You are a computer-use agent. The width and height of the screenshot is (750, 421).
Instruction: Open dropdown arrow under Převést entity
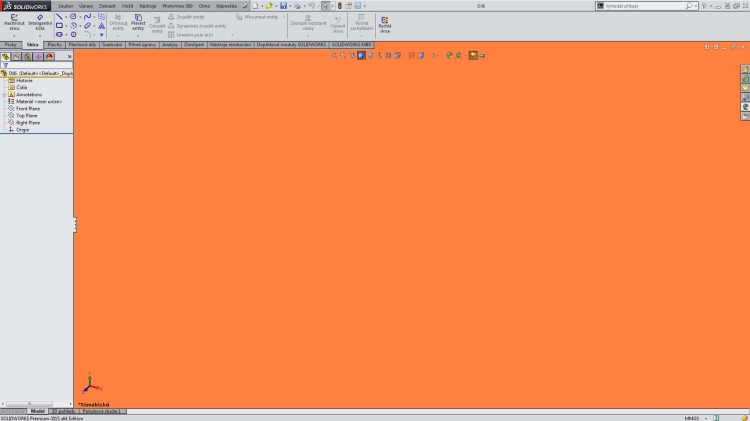(x=138, y=35)
